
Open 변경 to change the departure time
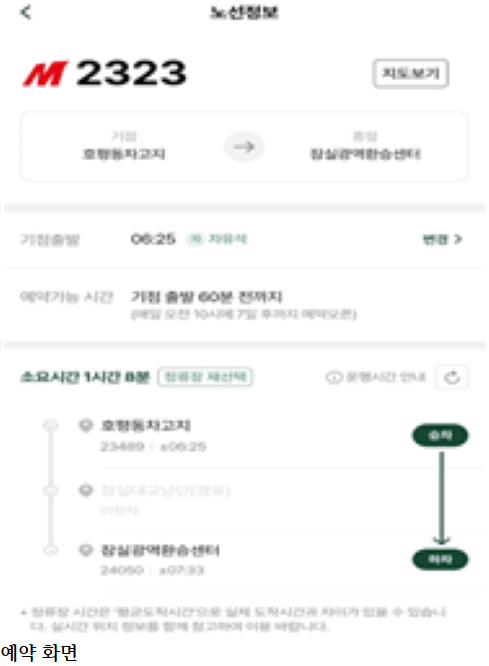point(442,240)
